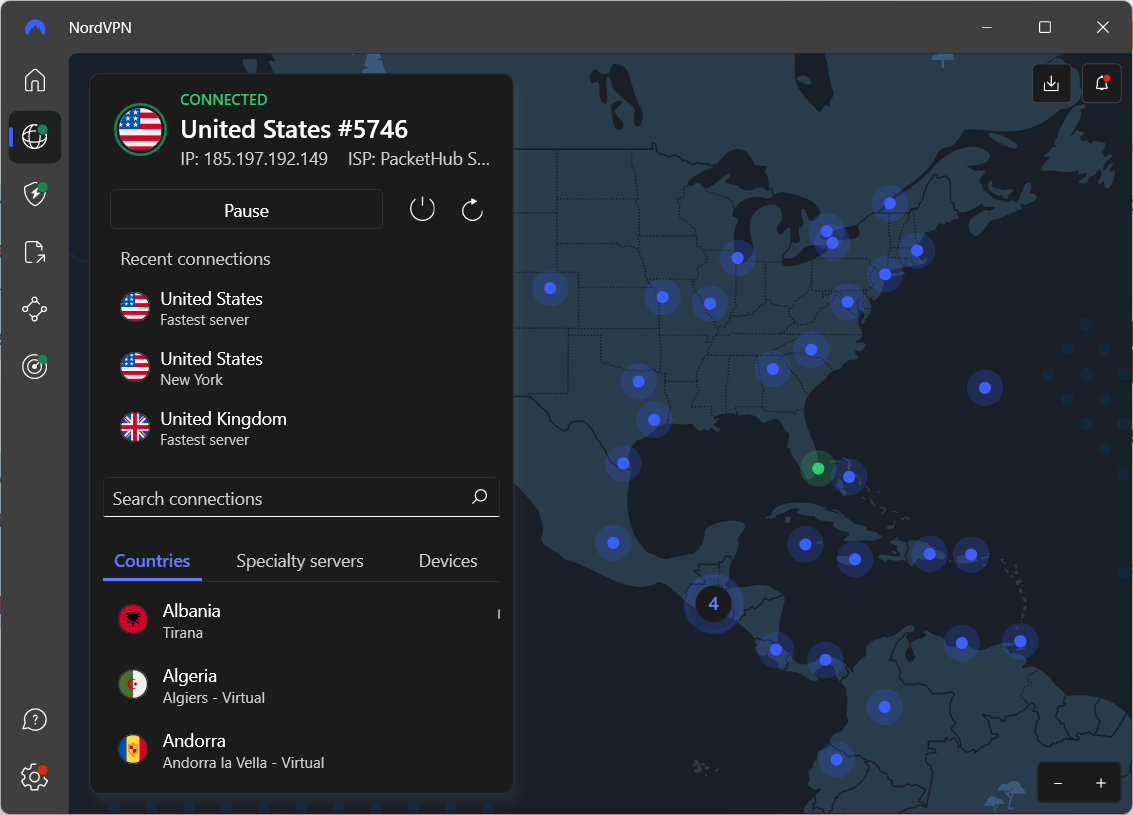
Task: Connect to recent United States New York
Action: click(301, 368)
